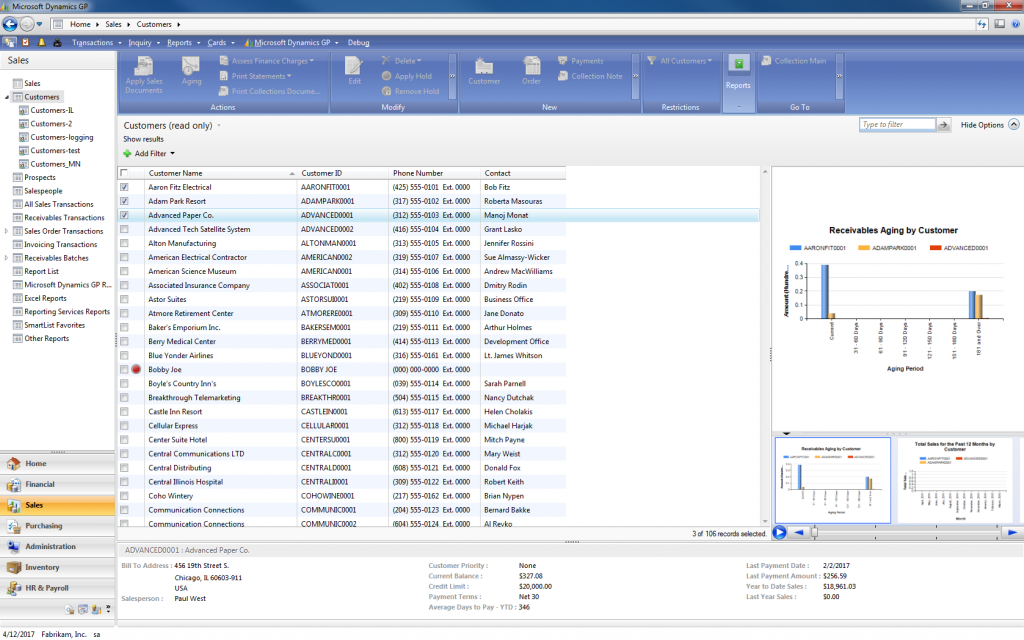1024x640 pixels.
Task: Open the Reports menu
Action: click(x=183, y=42)
